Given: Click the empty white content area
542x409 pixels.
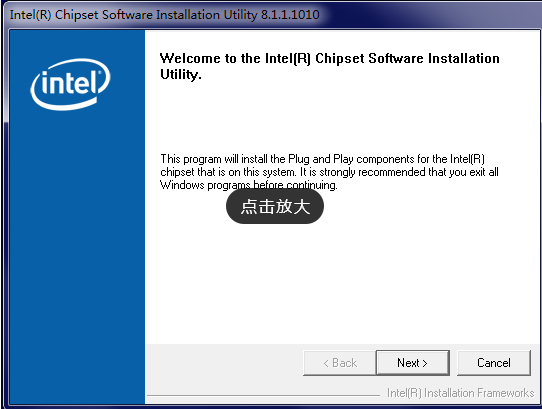Looking at the screenshot, I should point(342,277).
